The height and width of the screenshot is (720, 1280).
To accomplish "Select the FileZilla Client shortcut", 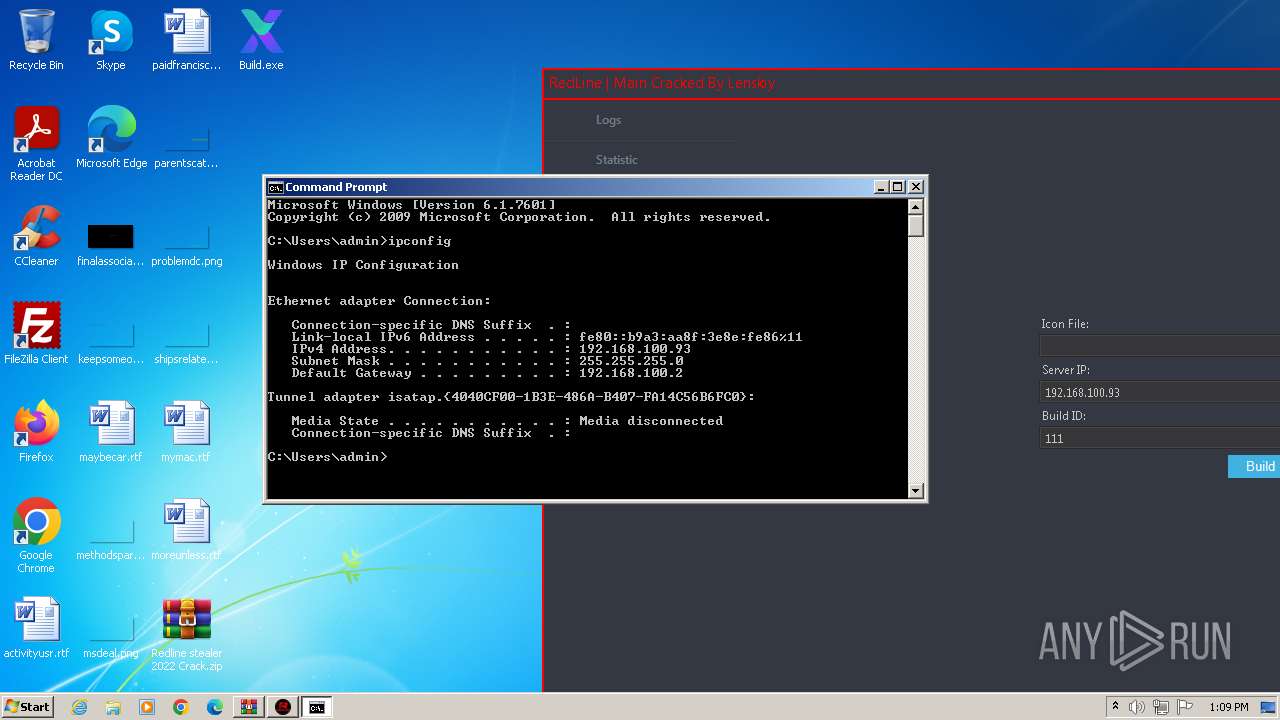I will pos(36,334).
